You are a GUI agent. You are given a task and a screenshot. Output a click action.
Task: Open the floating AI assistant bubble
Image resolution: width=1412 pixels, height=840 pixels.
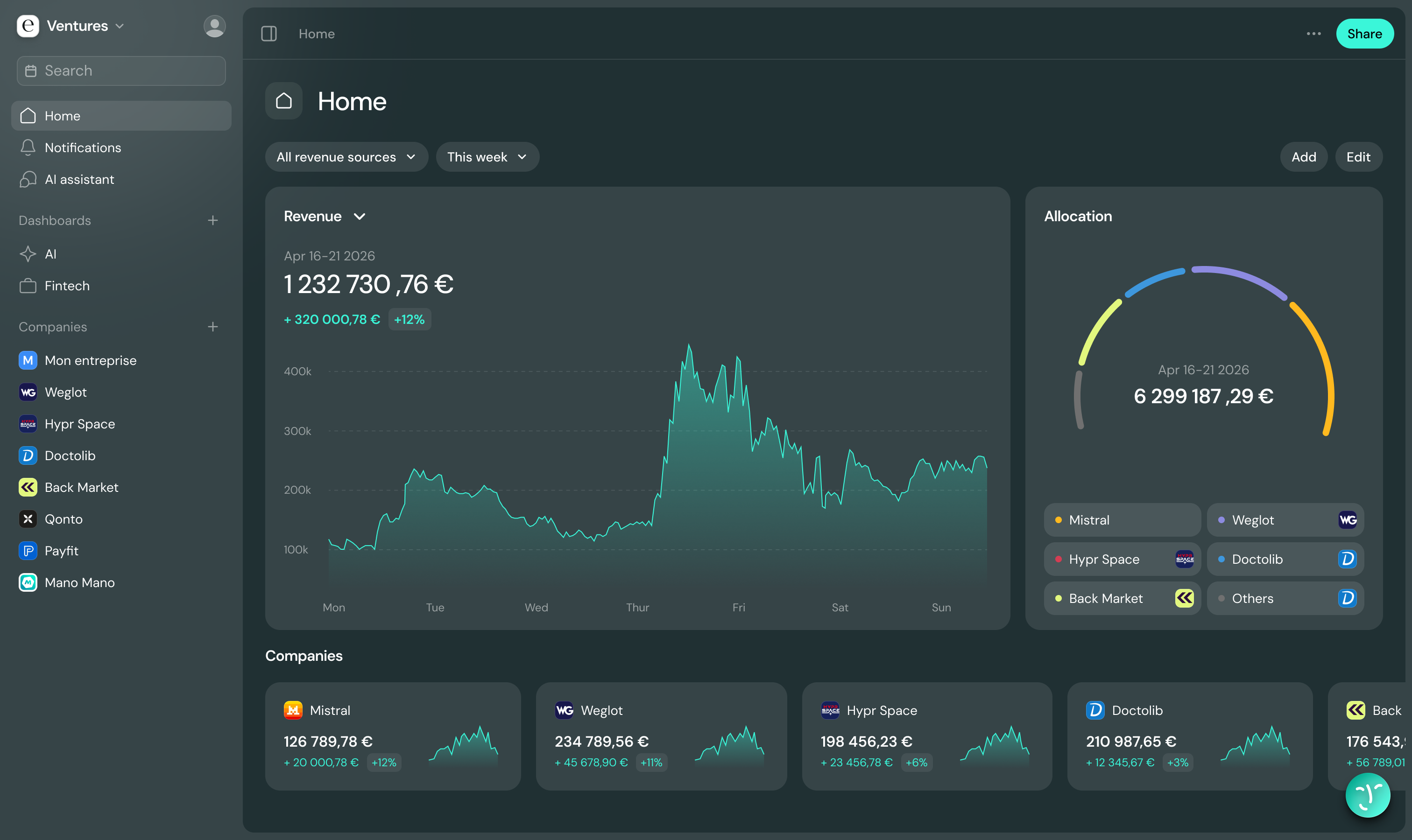click(x=1367, y=795)
